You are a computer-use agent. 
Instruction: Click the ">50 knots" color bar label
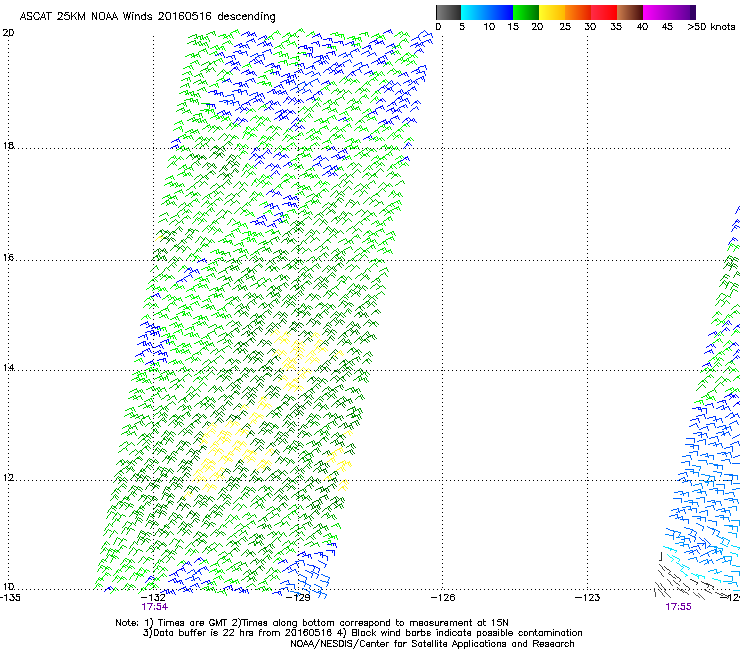[711, 27]
